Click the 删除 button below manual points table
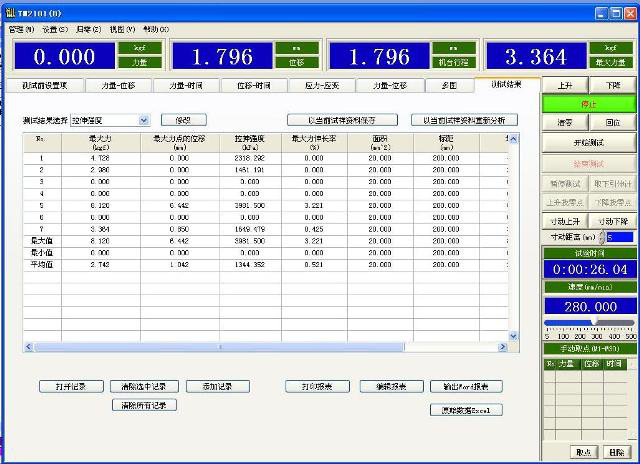 coord(617,452)
